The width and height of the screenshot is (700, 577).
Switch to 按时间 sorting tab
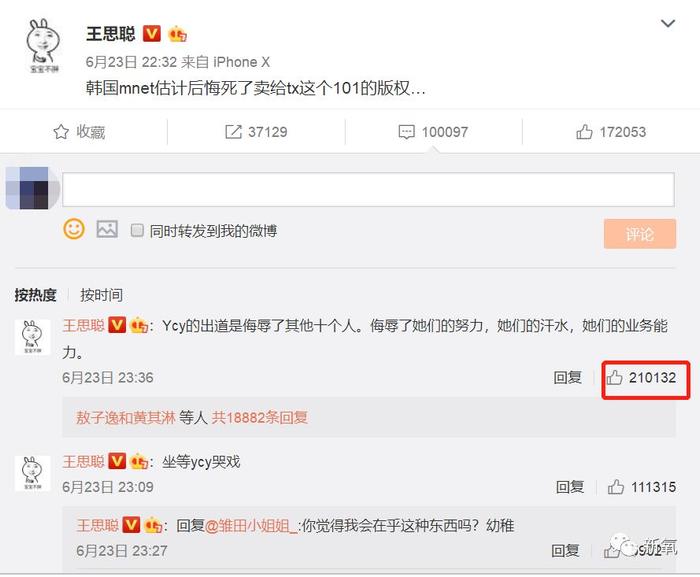pos(101,295)
